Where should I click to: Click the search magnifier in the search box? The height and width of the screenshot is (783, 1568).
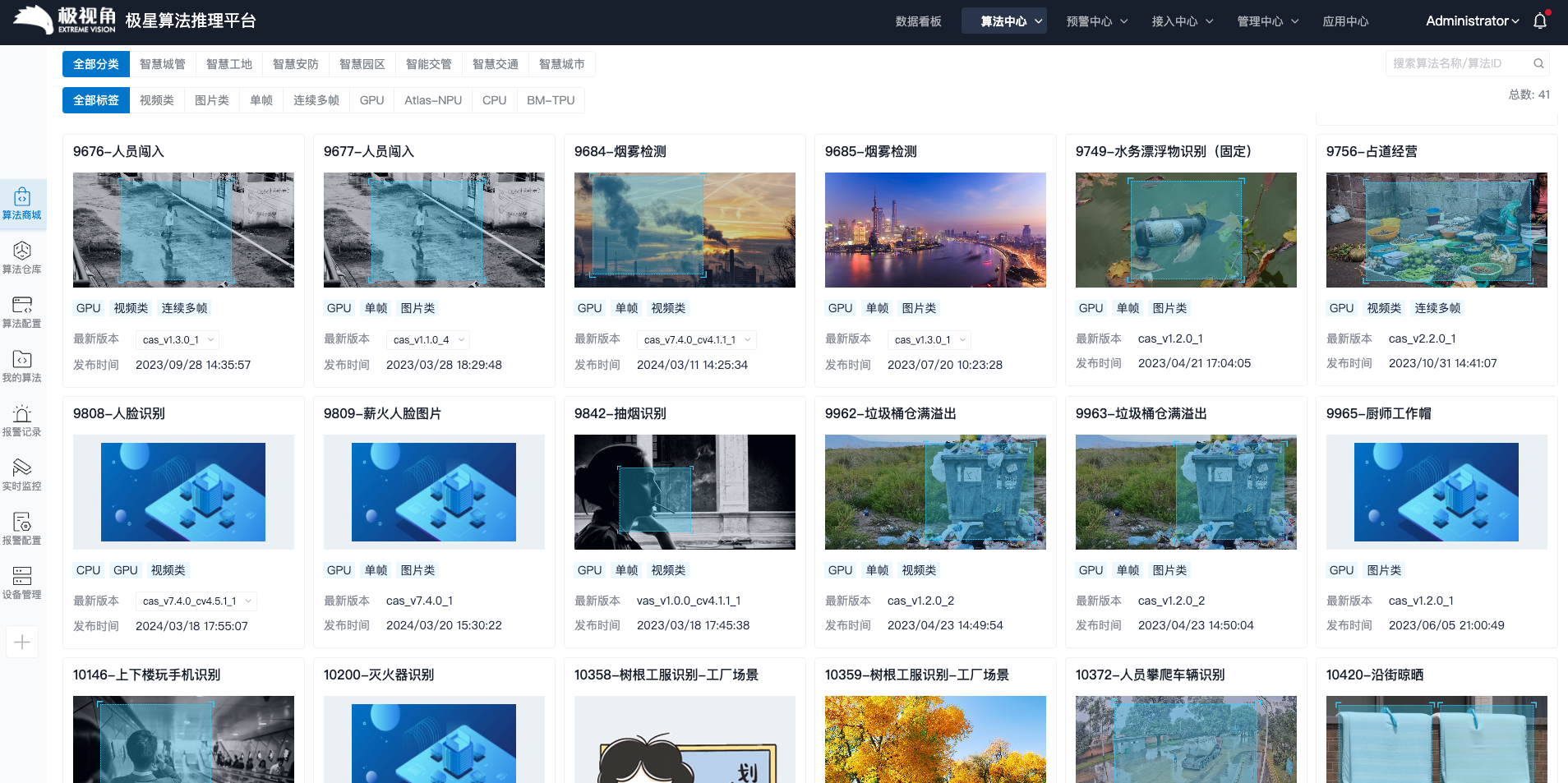1539,62
